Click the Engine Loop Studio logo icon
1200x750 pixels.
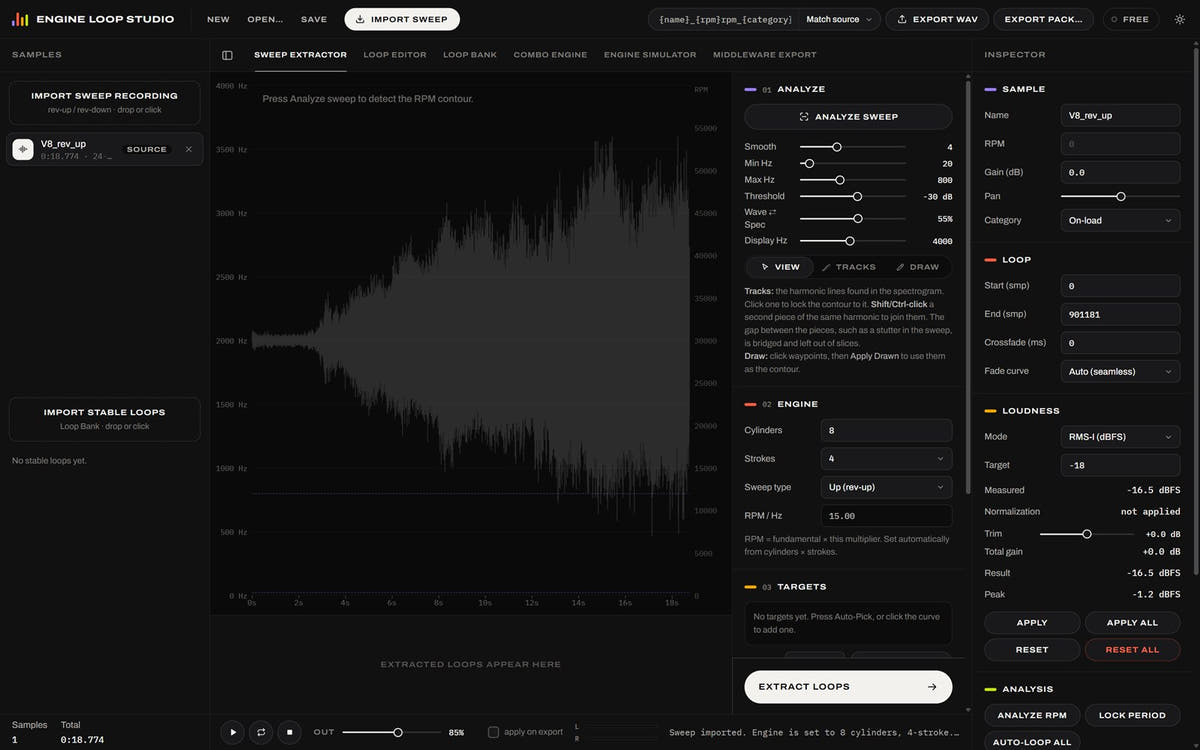(x=20, y=19)
